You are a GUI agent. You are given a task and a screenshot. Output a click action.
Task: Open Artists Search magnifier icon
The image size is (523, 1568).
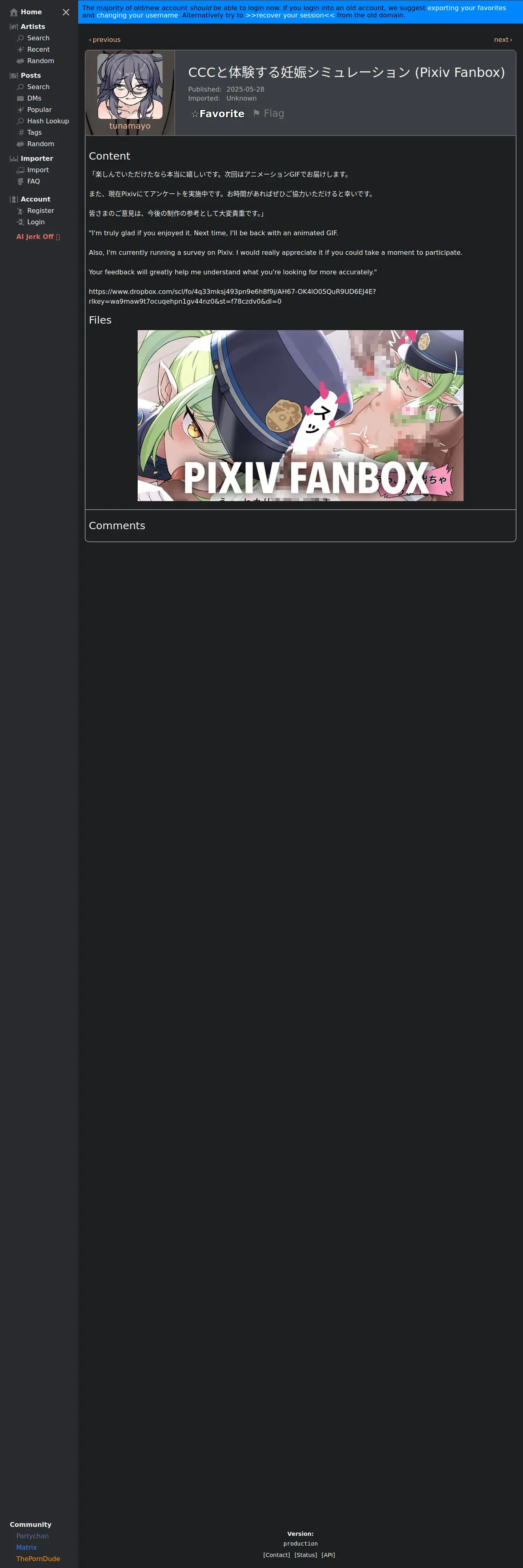click(20, 38)
